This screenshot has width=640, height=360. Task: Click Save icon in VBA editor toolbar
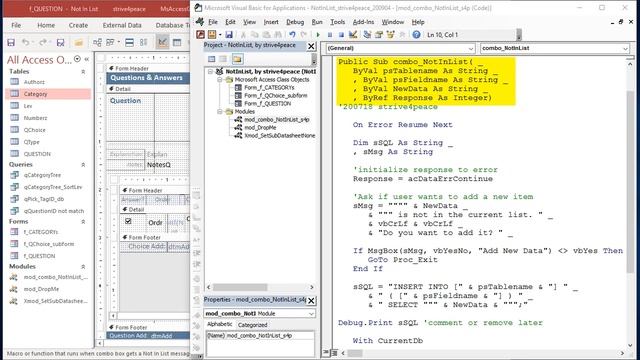coord(229,35)
